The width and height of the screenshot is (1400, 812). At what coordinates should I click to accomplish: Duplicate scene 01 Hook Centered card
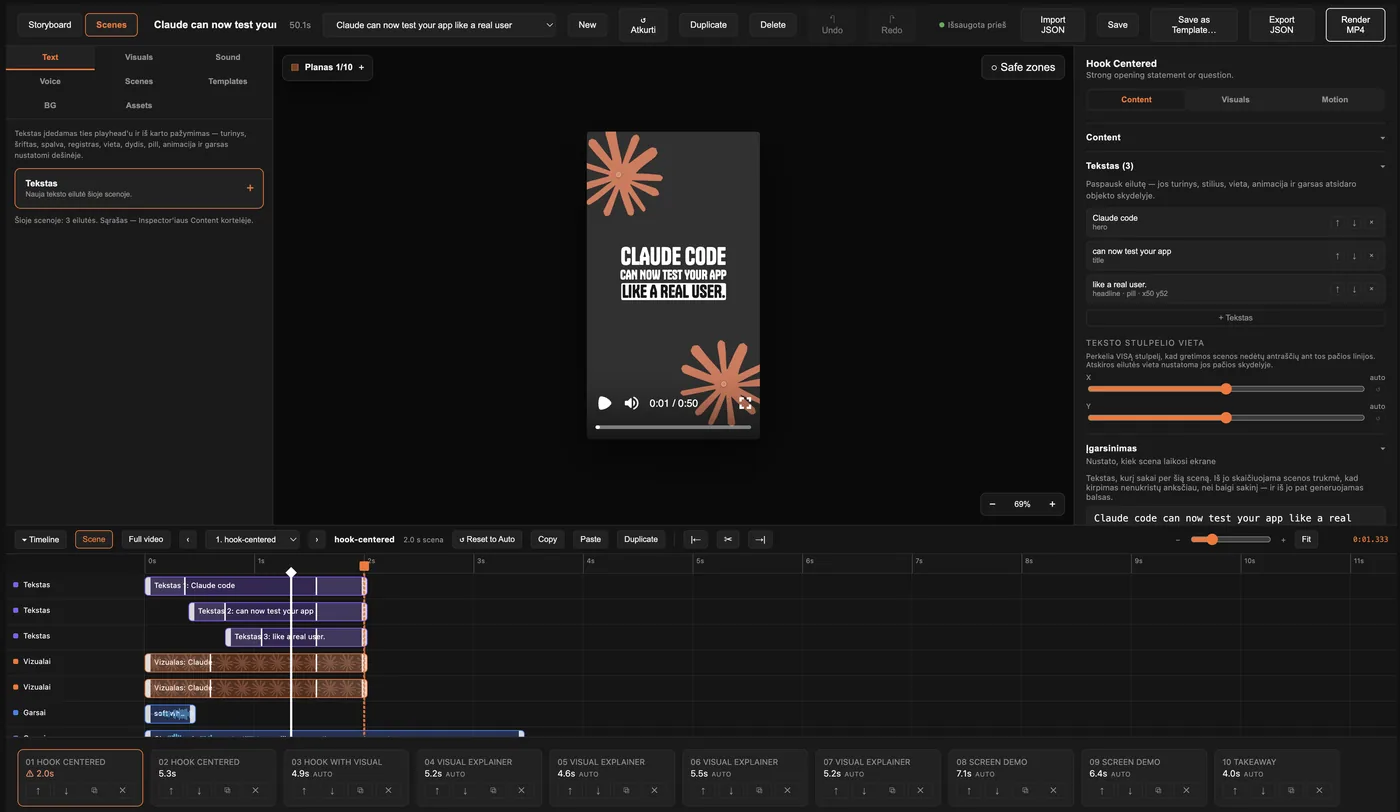point(94,791)
